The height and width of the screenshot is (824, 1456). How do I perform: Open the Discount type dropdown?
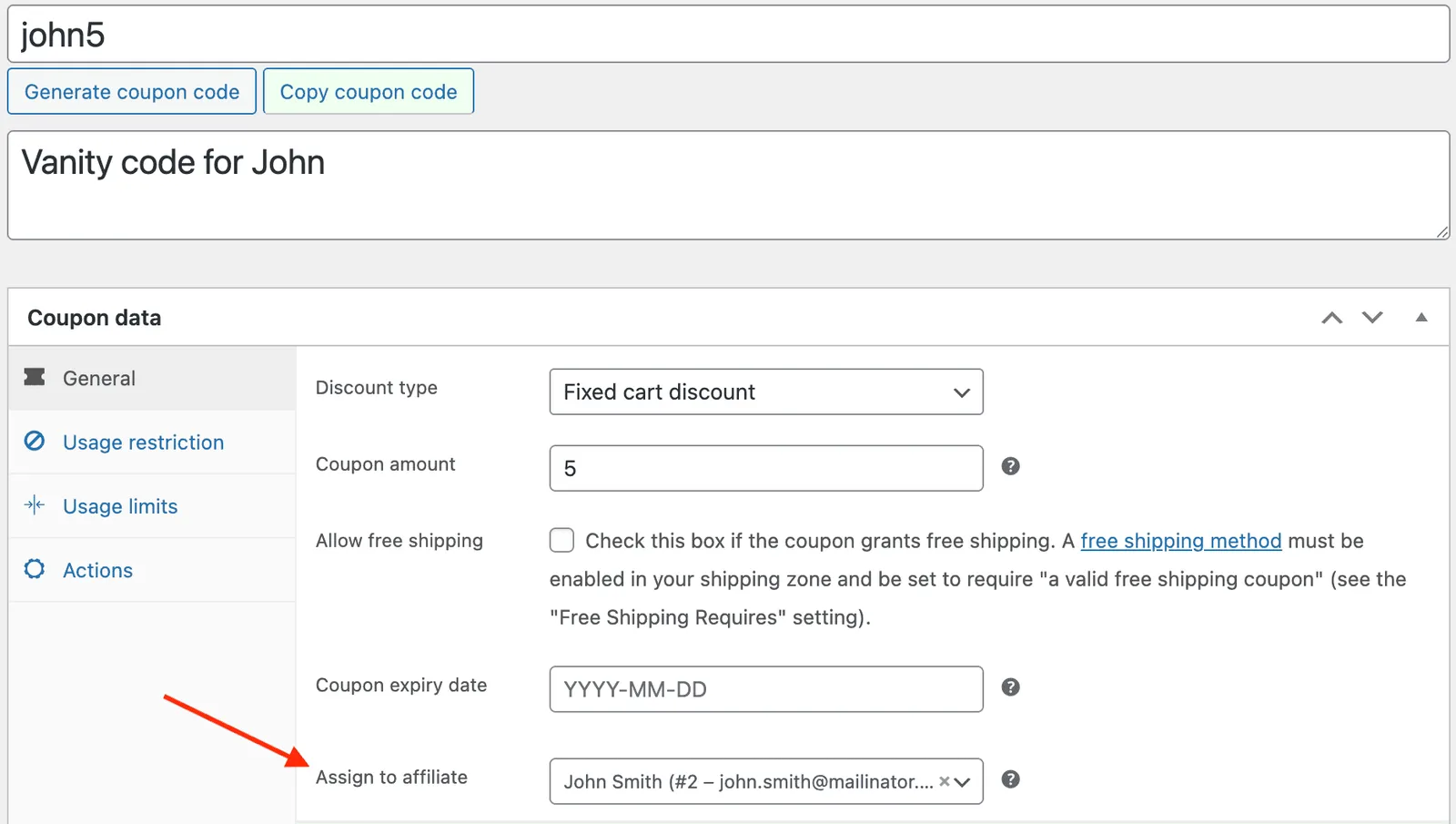[x=766, y=392]
